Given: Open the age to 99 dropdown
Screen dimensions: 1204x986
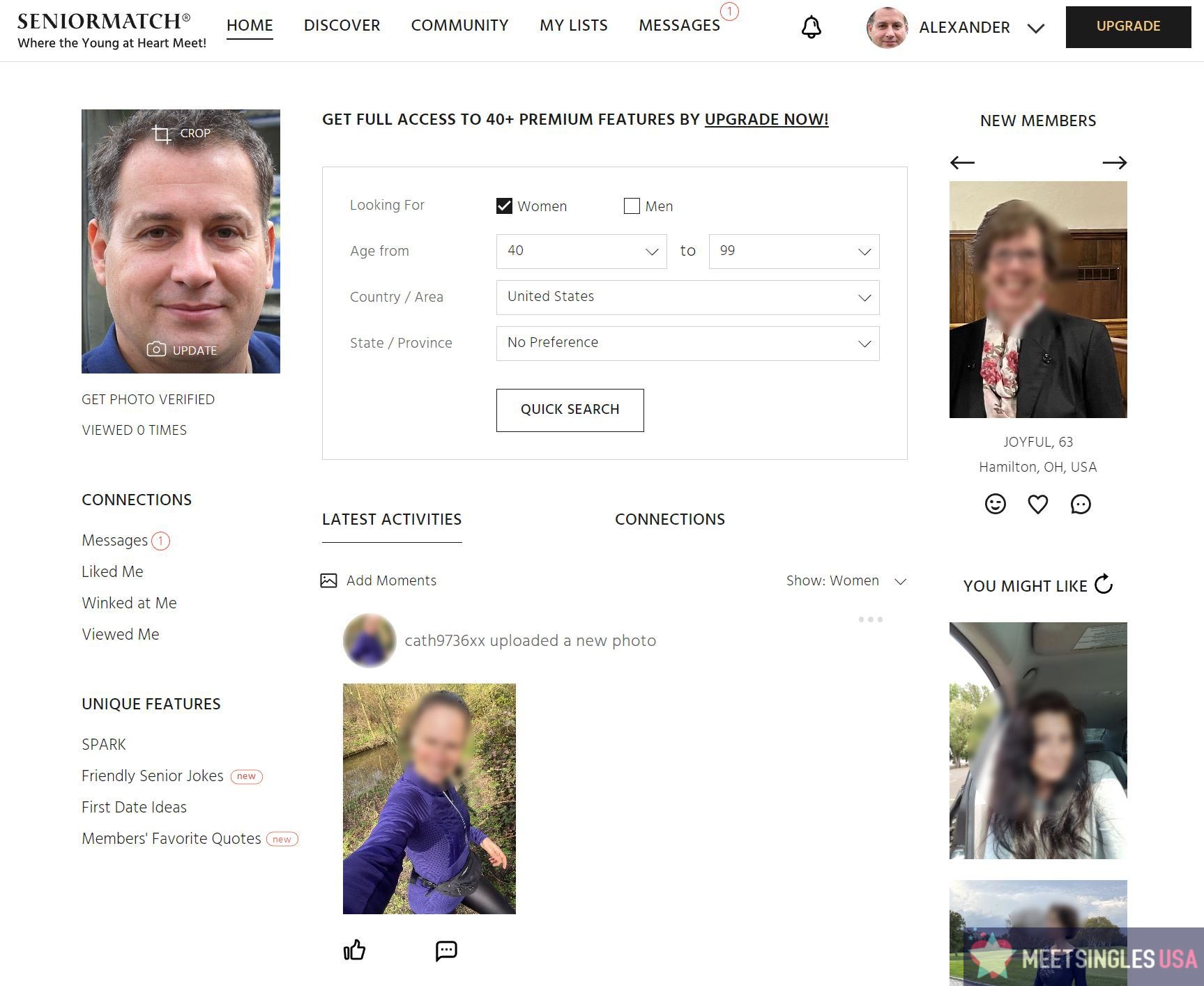Looking at the screenshot, I should pos(794,252).
